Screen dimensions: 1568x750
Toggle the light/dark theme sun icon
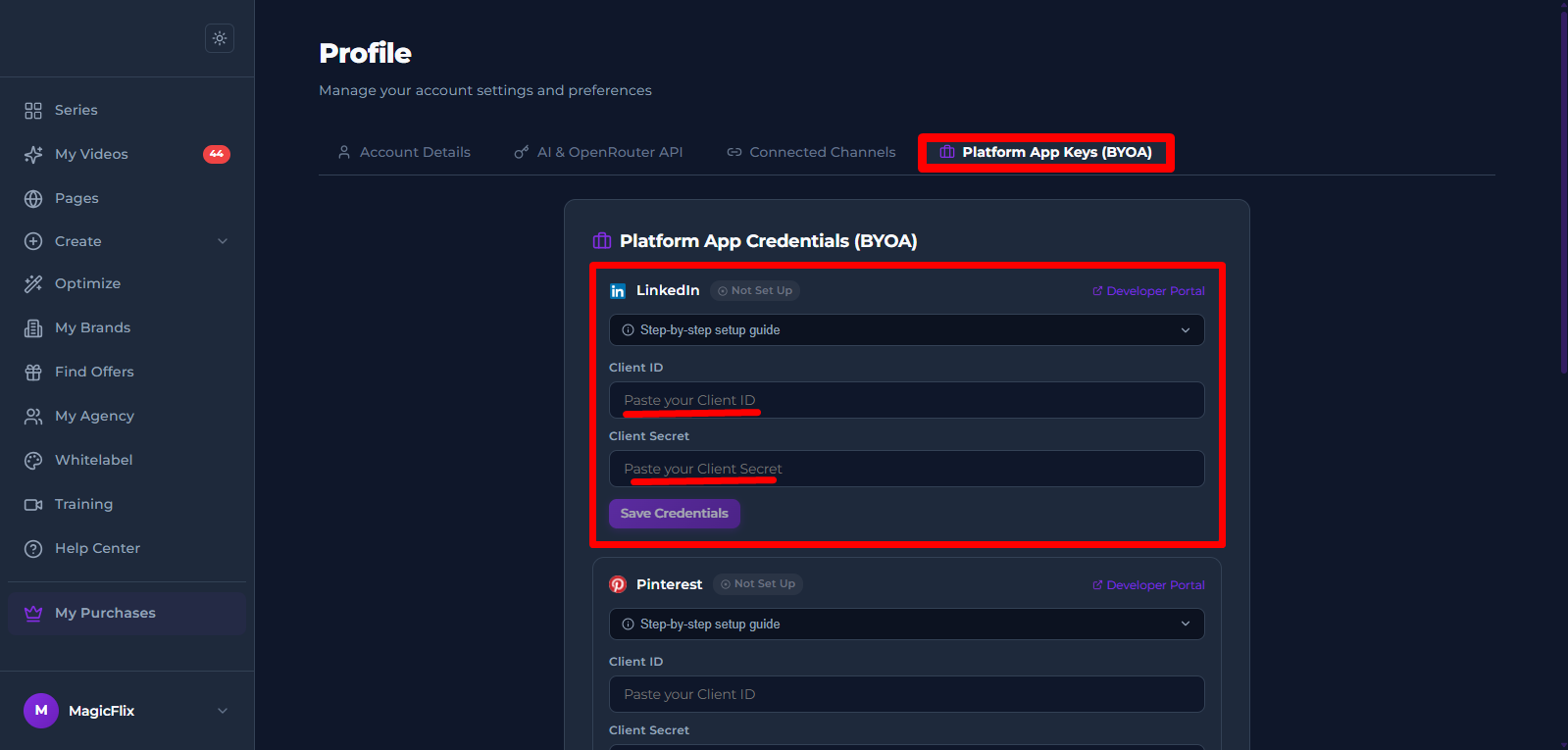[x=220, y=38]
